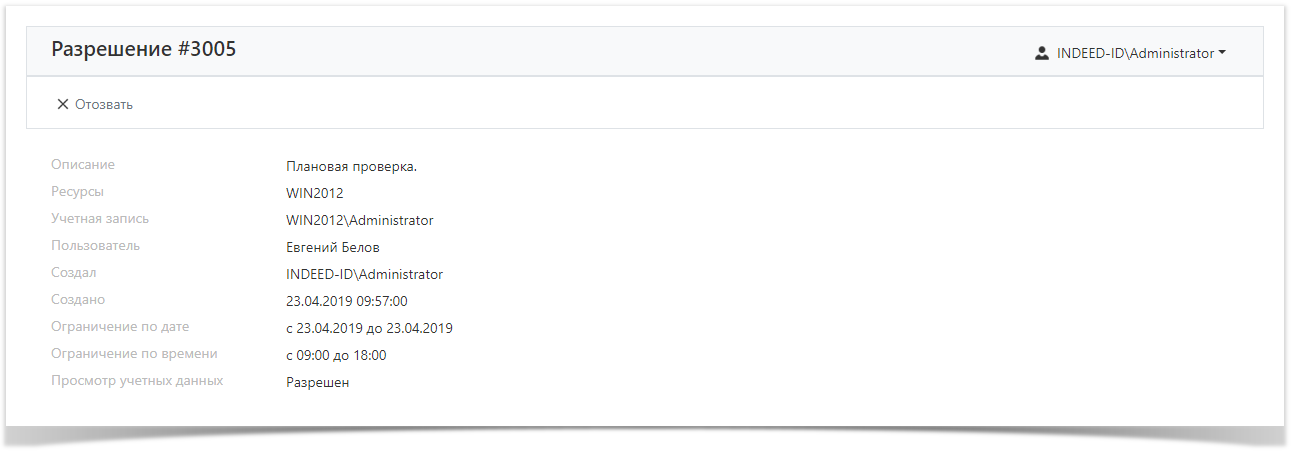
Task: Click the X icon beside Отозвать
Action: pyautogui.click(x=63, y=104)
